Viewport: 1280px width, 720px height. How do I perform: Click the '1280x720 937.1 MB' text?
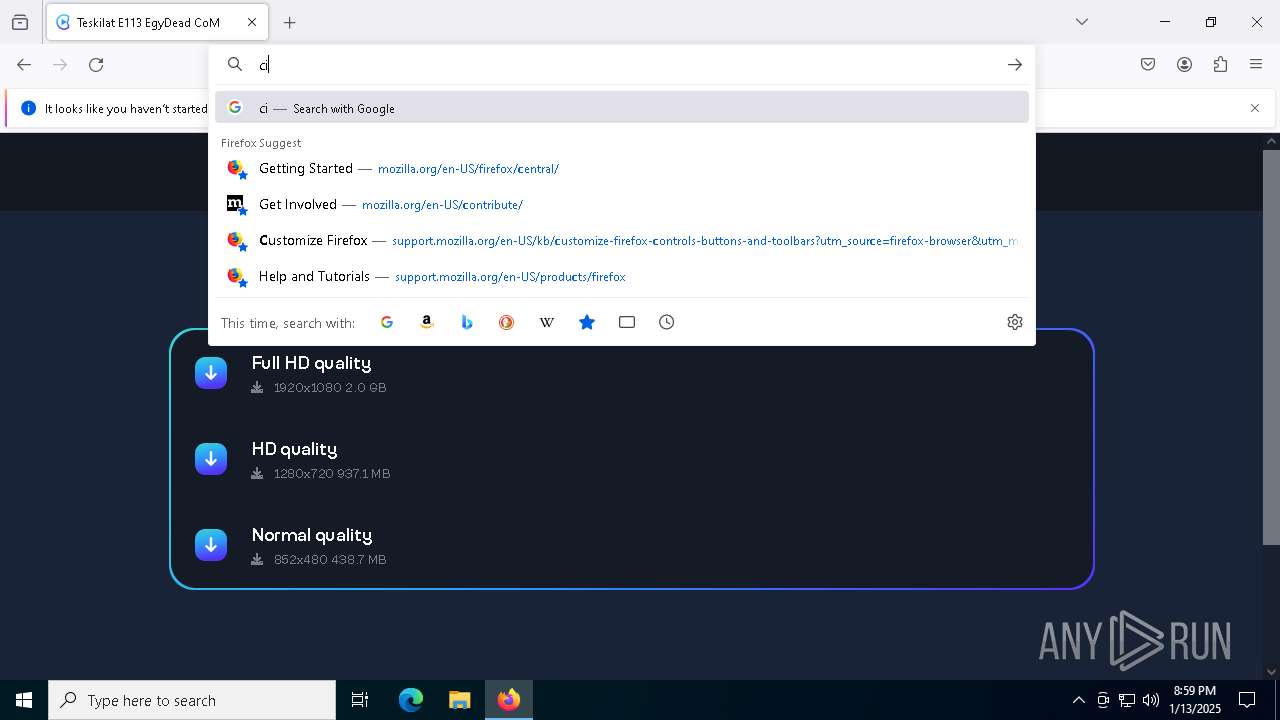tap(332, 473)
